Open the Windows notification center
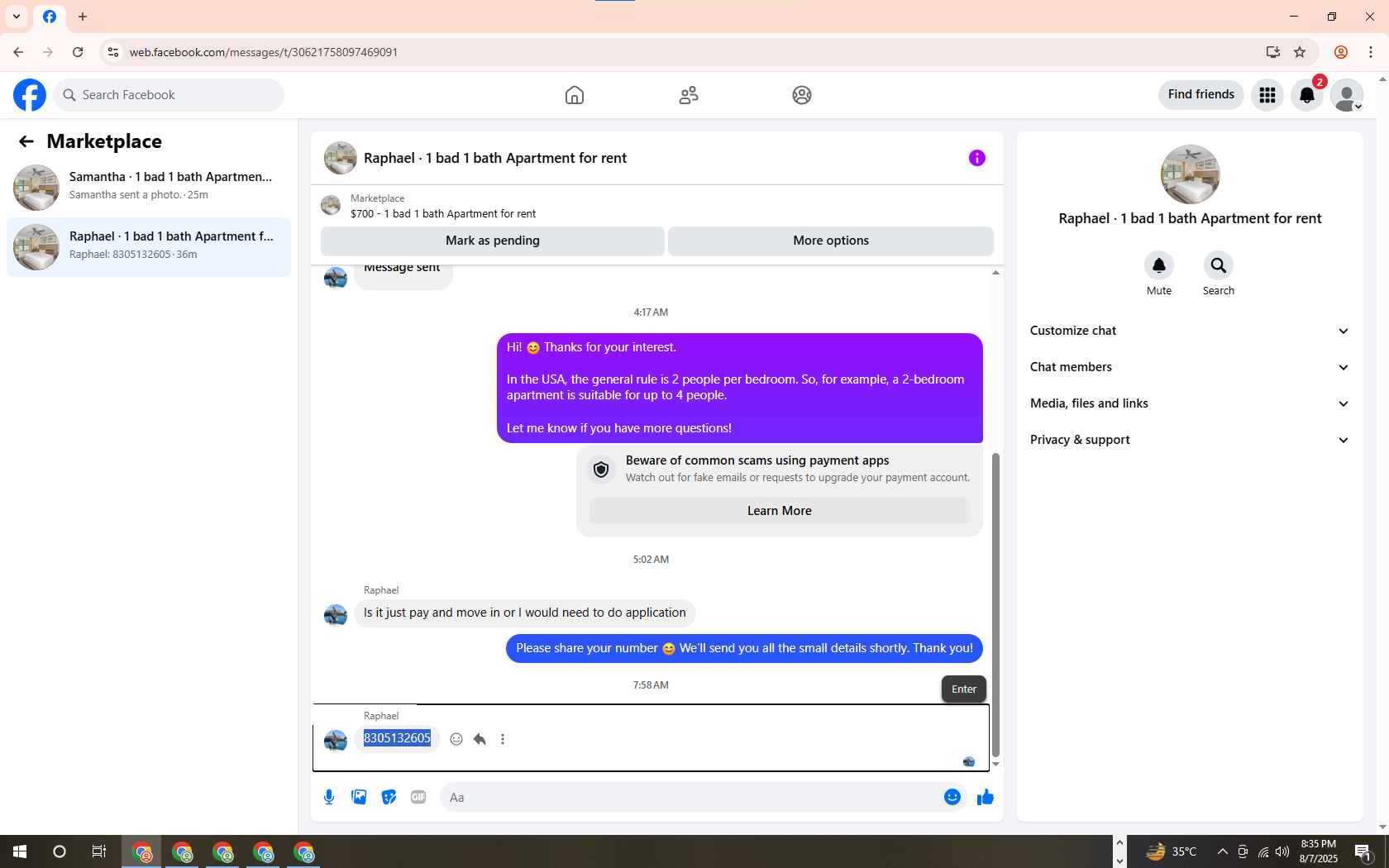This screenshot has height=868, width=1389. tap(1364, 851)
